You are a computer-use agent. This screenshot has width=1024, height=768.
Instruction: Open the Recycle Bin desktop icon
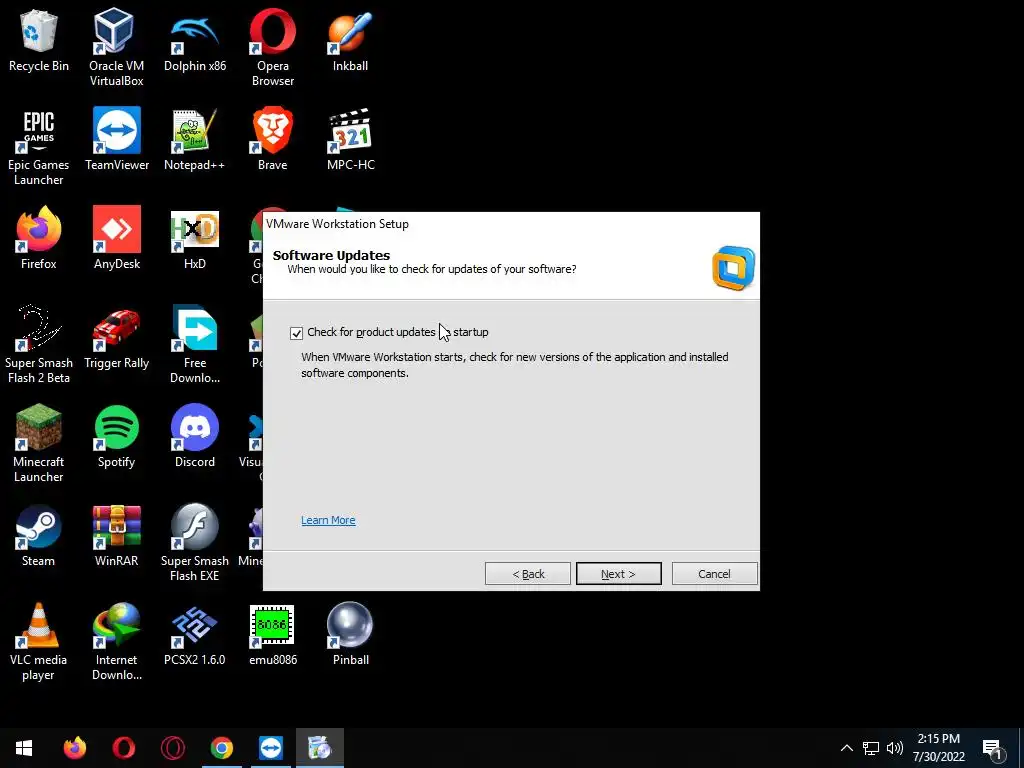pyautogui.click(x=39, y=42)
